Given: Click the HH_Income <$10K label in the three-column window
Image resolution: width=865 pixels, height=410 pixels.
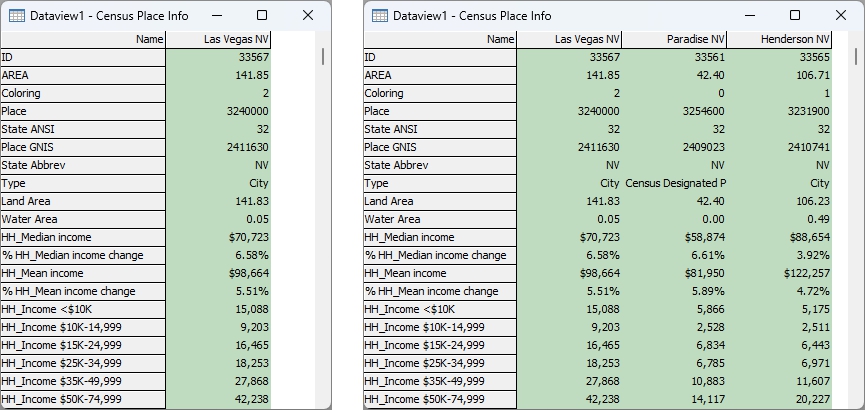Looking at the screenshot, I should click(440, 310).
